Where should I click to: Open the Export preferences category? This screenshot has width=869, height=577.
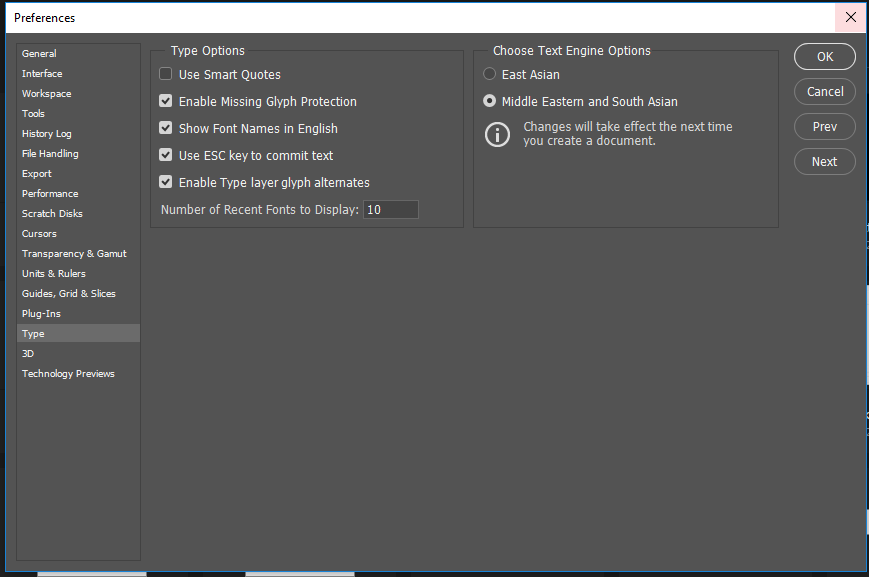coord(78,173)
